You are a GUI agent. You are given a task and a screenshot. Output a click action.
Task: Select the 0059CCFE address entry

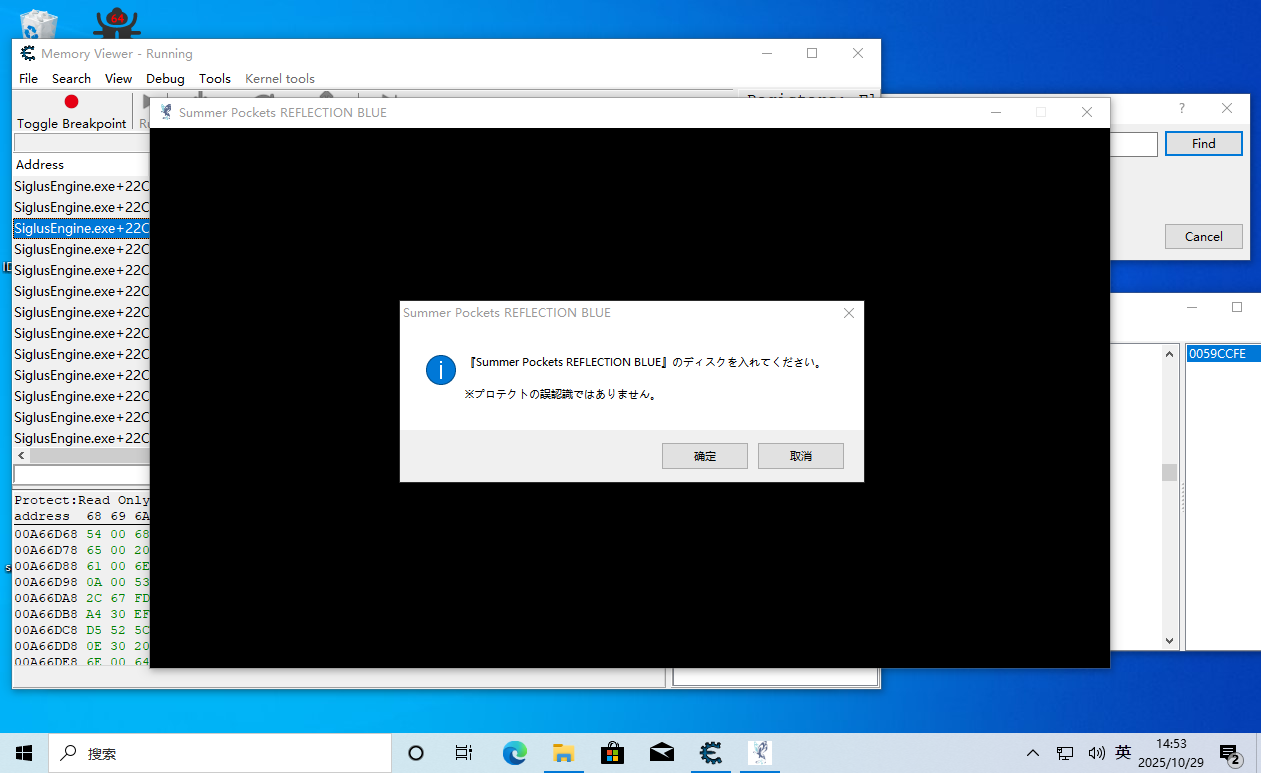(x=1217, y=354)
